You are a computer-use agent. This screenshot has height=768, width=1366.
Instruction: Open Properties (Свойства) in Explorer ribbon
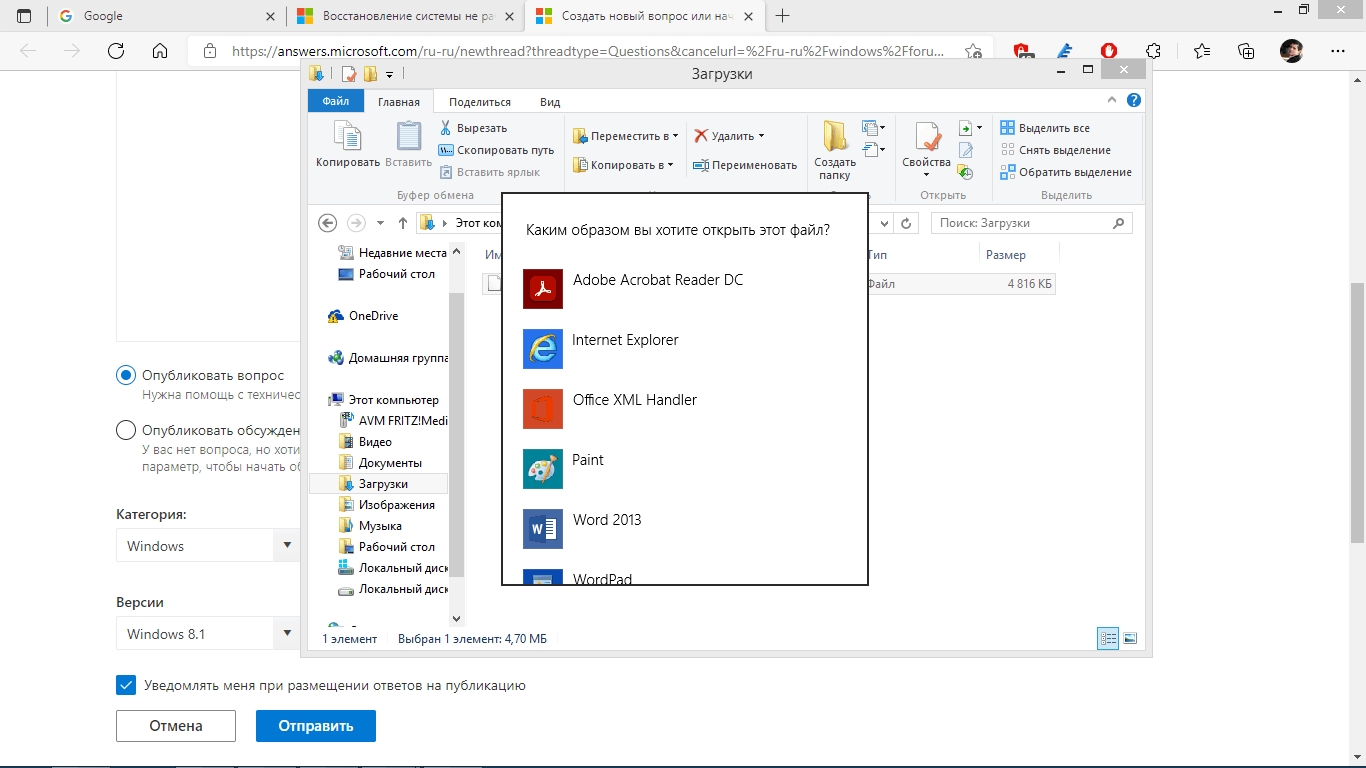point(926,150)
